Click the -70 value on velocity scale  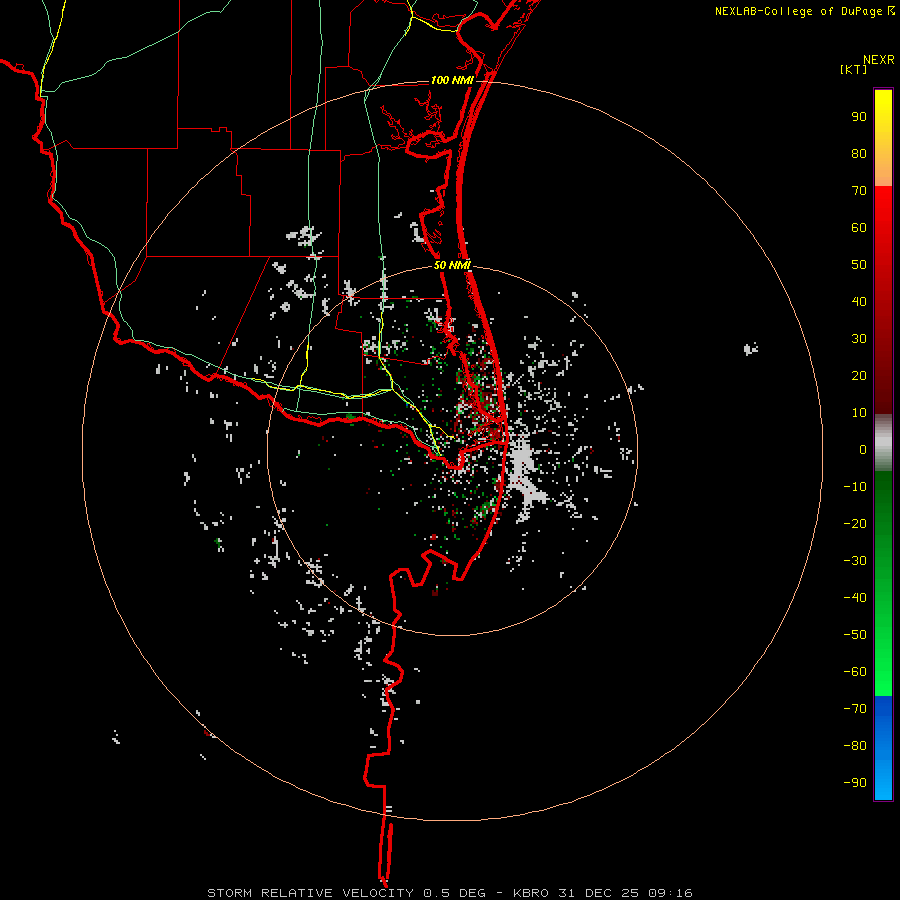pyautogui.click(x=855, y=709)
